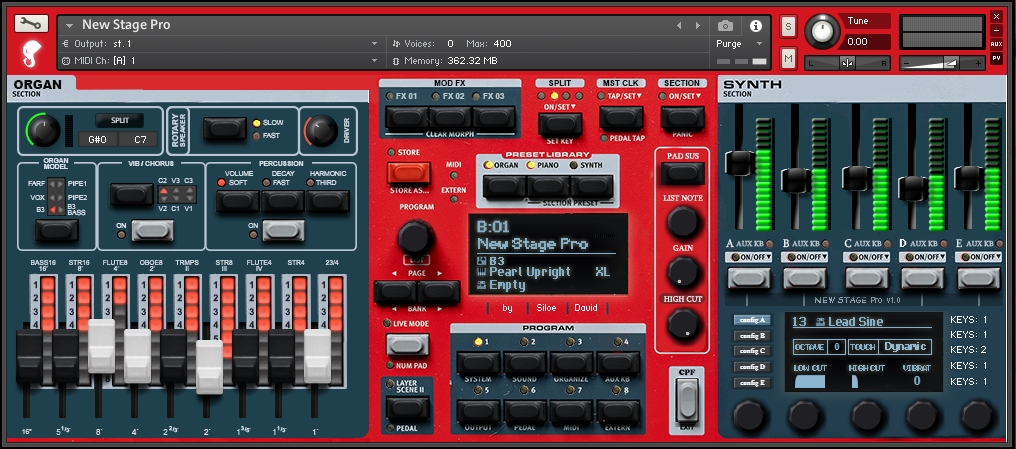Click the FX 03 mod effect button
This screenshot has height=449, width=1016.
tap(494, 118)
